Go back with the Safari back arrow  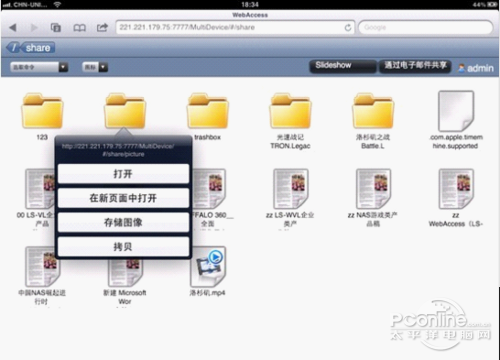(x=13, y=27)
